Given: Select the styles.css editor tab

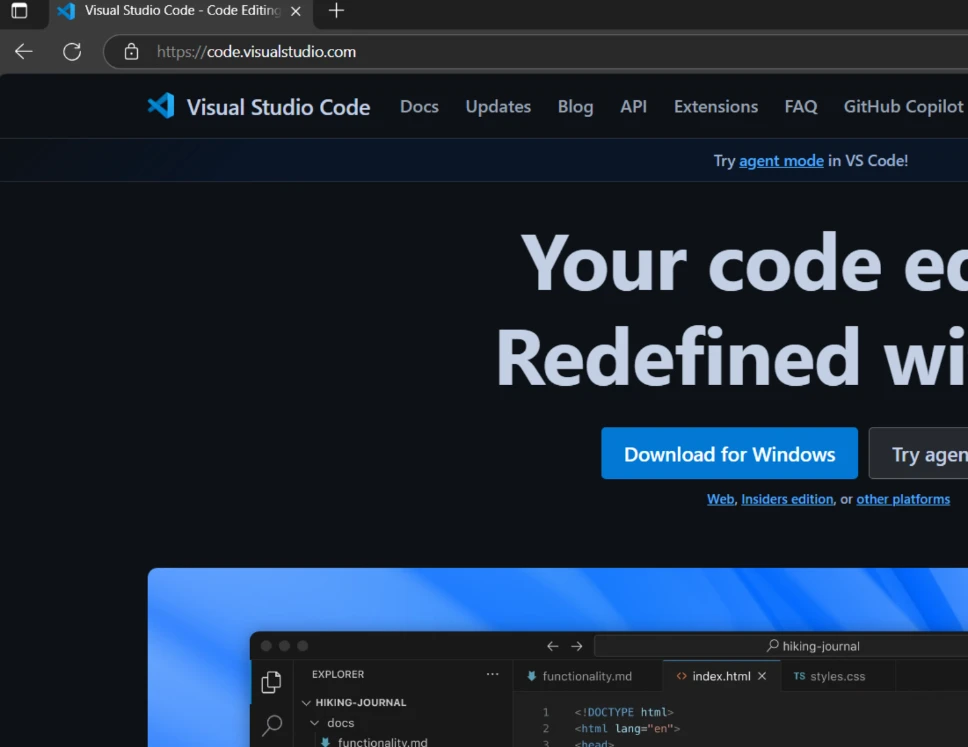Looking at the screenshot, I should pos(829,676).
